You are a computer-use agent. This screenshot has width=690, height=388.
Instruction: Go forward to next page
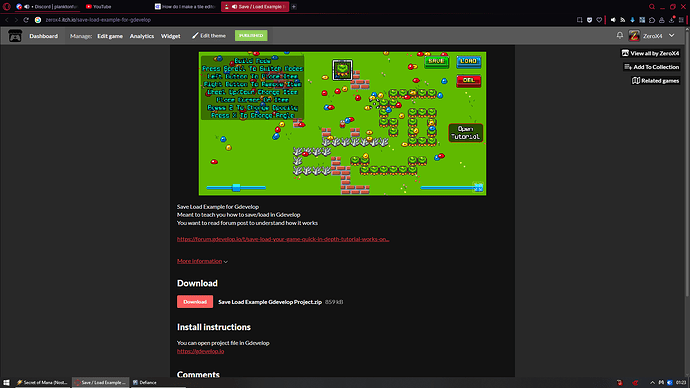[x=16, y=20]
